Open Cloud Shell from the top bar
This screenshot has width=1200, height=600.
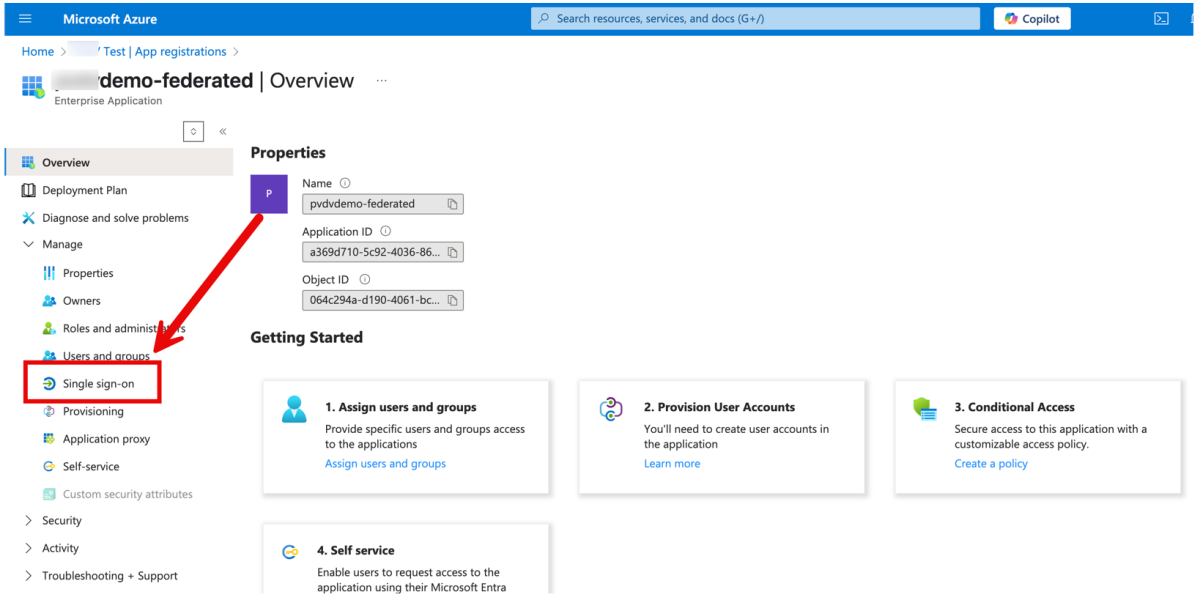(x=1161, y=19)
